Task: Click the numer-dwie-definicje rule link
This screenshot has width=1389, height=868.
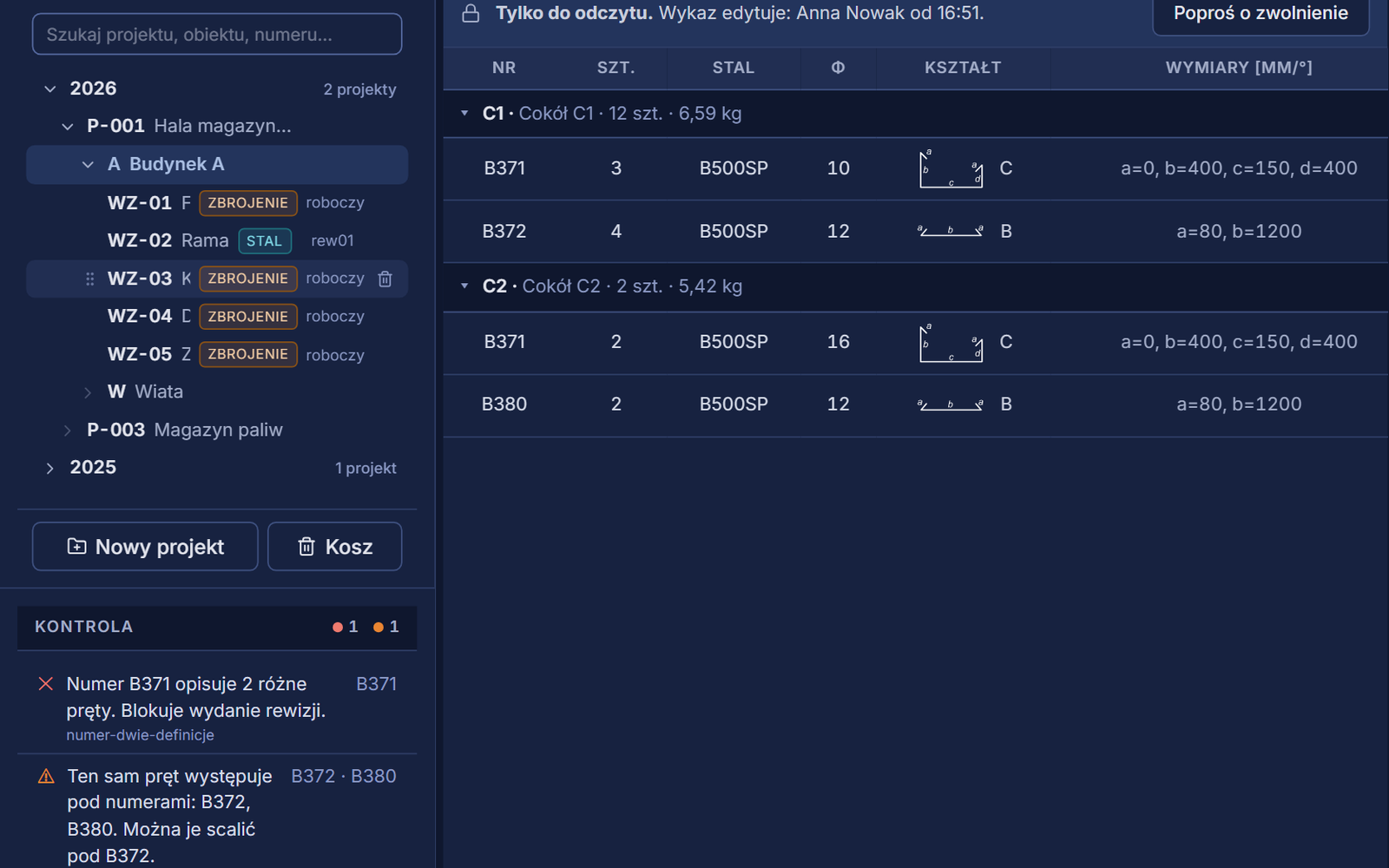Action: point(141,735)
